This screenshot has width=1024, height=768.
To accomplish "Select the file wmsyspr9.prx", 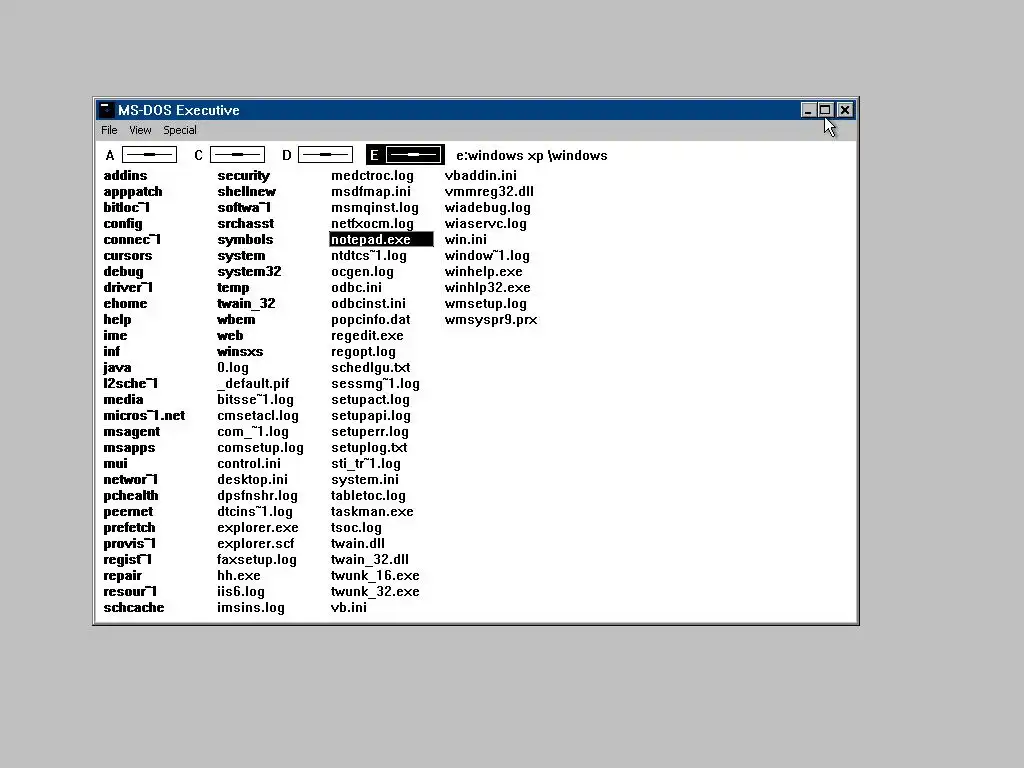I will 491,319.
